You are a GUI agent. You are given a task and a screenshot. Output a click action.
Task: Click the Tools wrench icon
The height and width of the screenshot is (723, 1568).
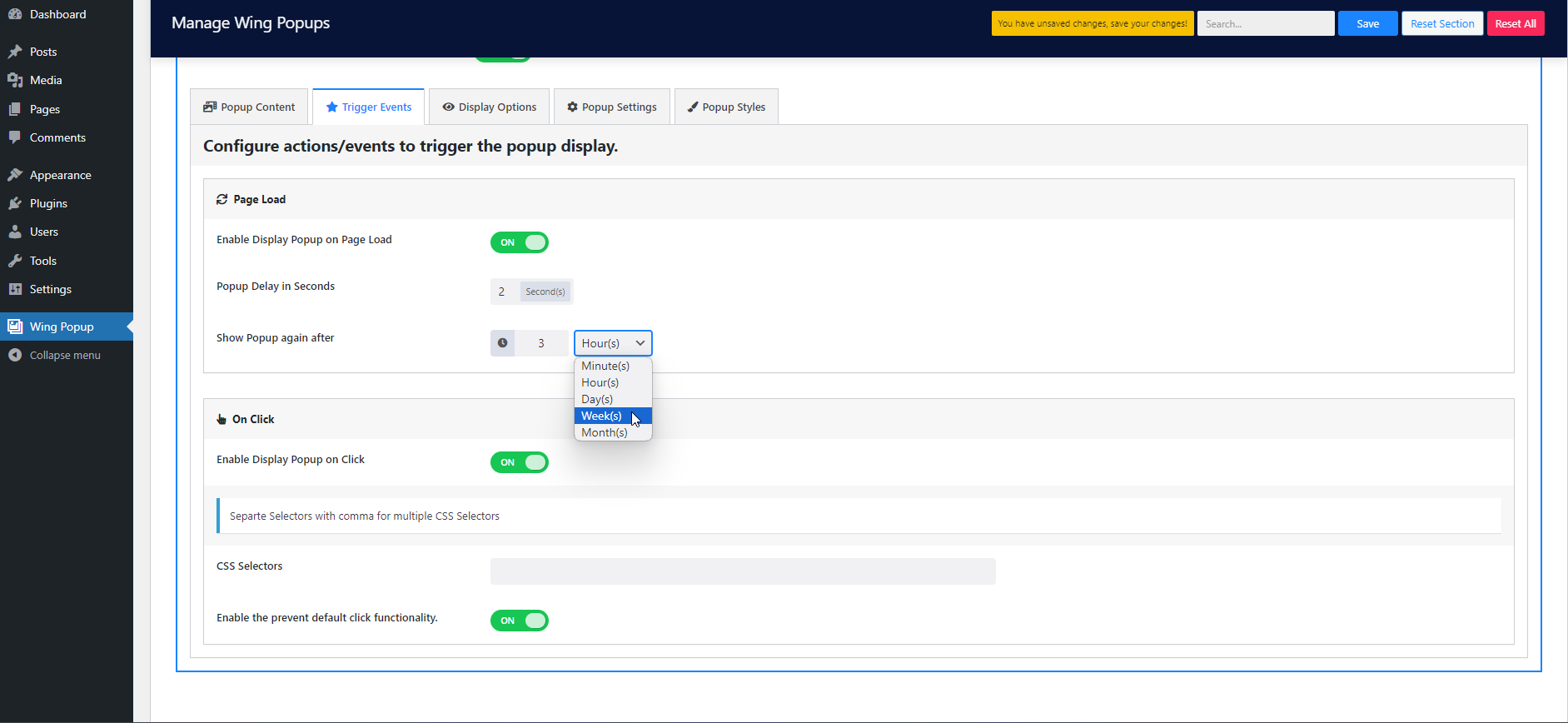15,261
